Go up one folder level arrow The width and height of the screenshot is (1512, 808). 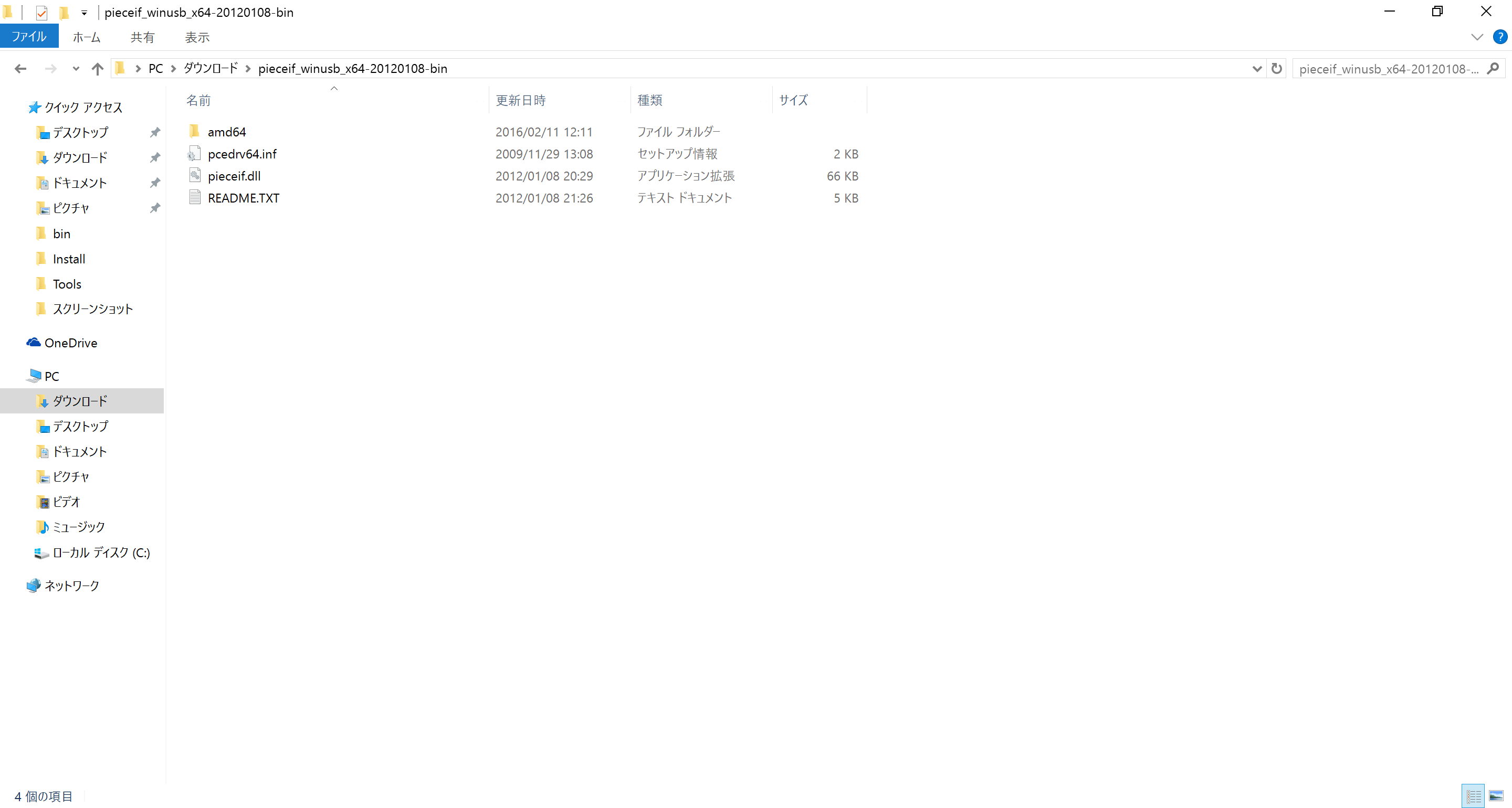(x=98, y=69)
